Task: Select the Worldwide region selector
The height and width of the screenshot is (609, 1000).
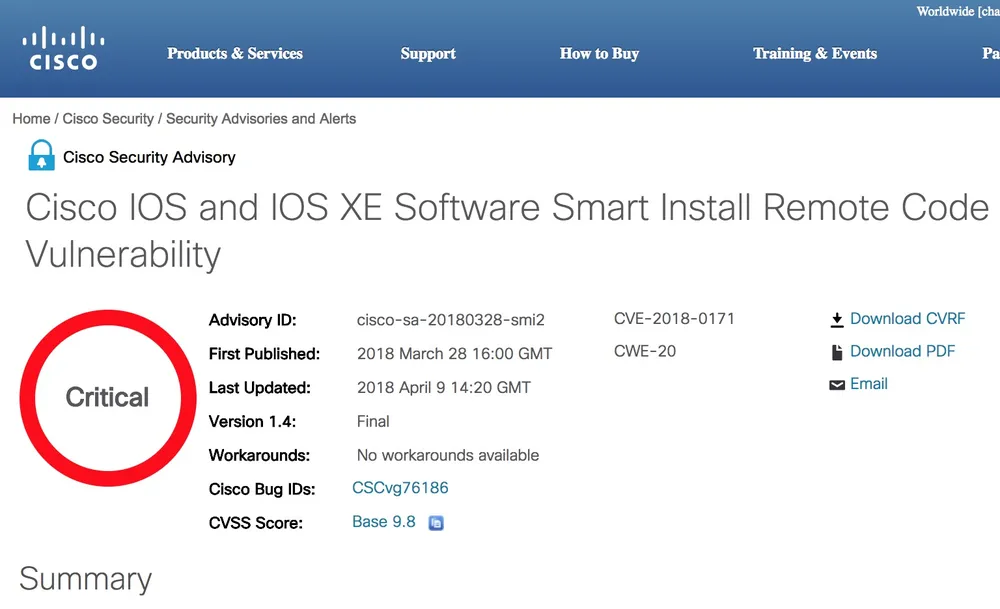Action: 956,12
